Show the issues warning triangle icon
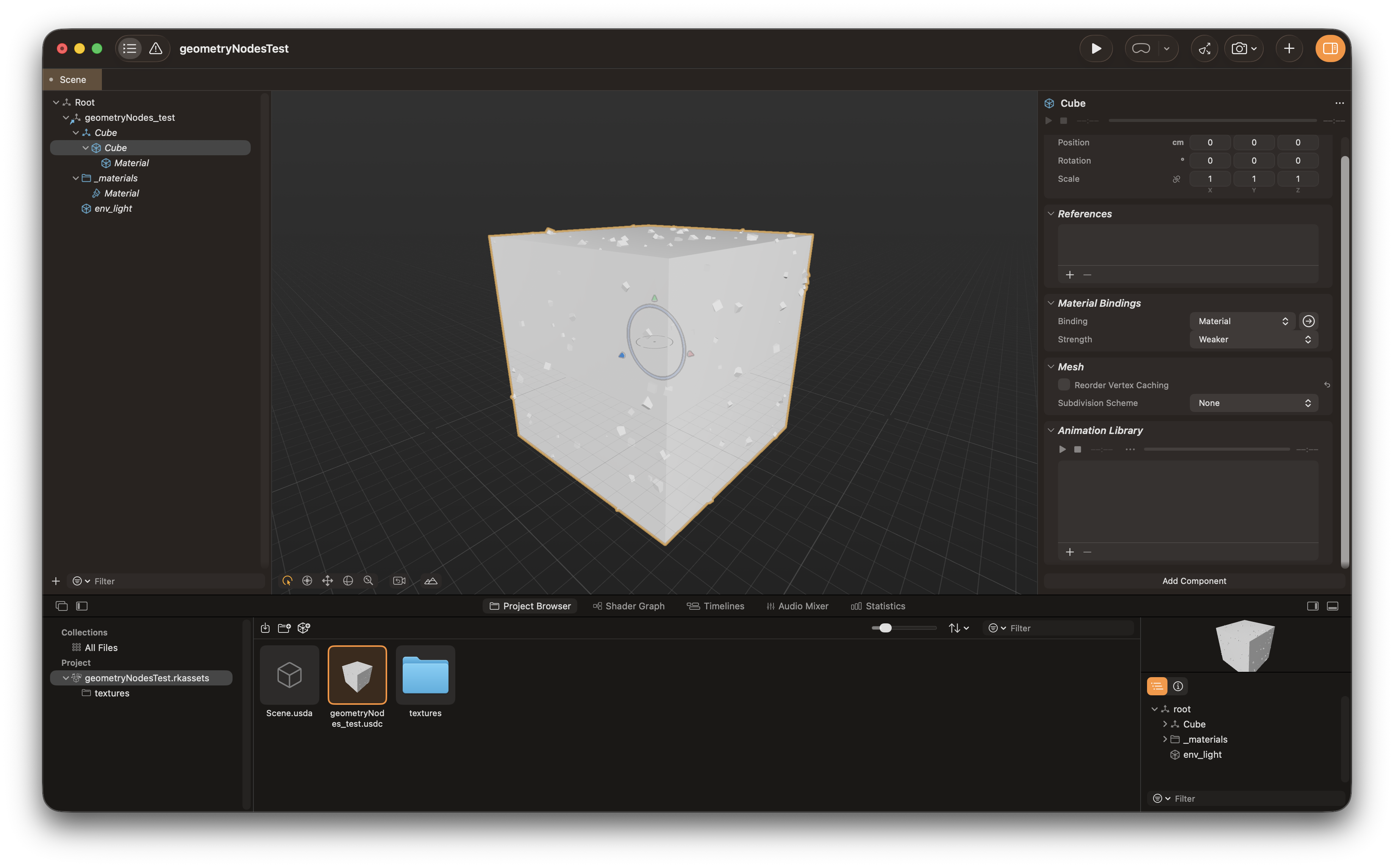This screenshot has width=1394, height=868. 156,49
